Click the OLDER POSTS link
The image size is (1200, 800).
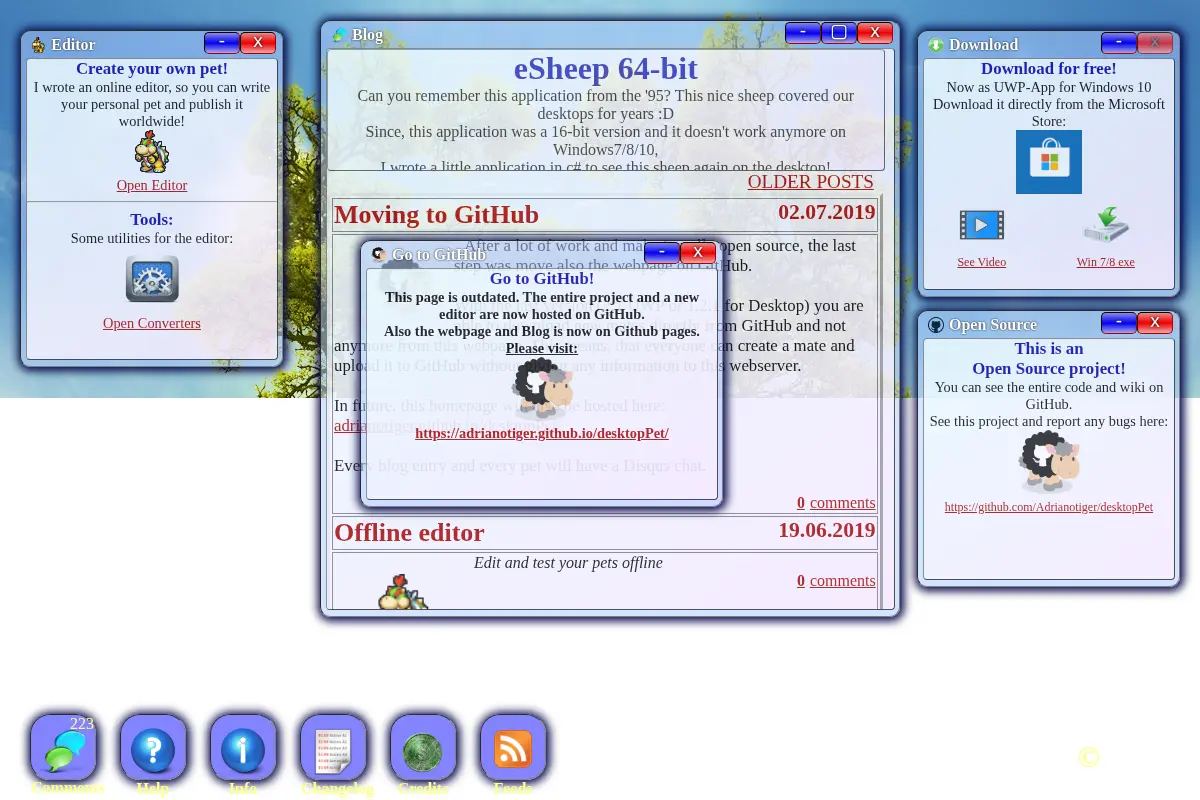point(811,182)
